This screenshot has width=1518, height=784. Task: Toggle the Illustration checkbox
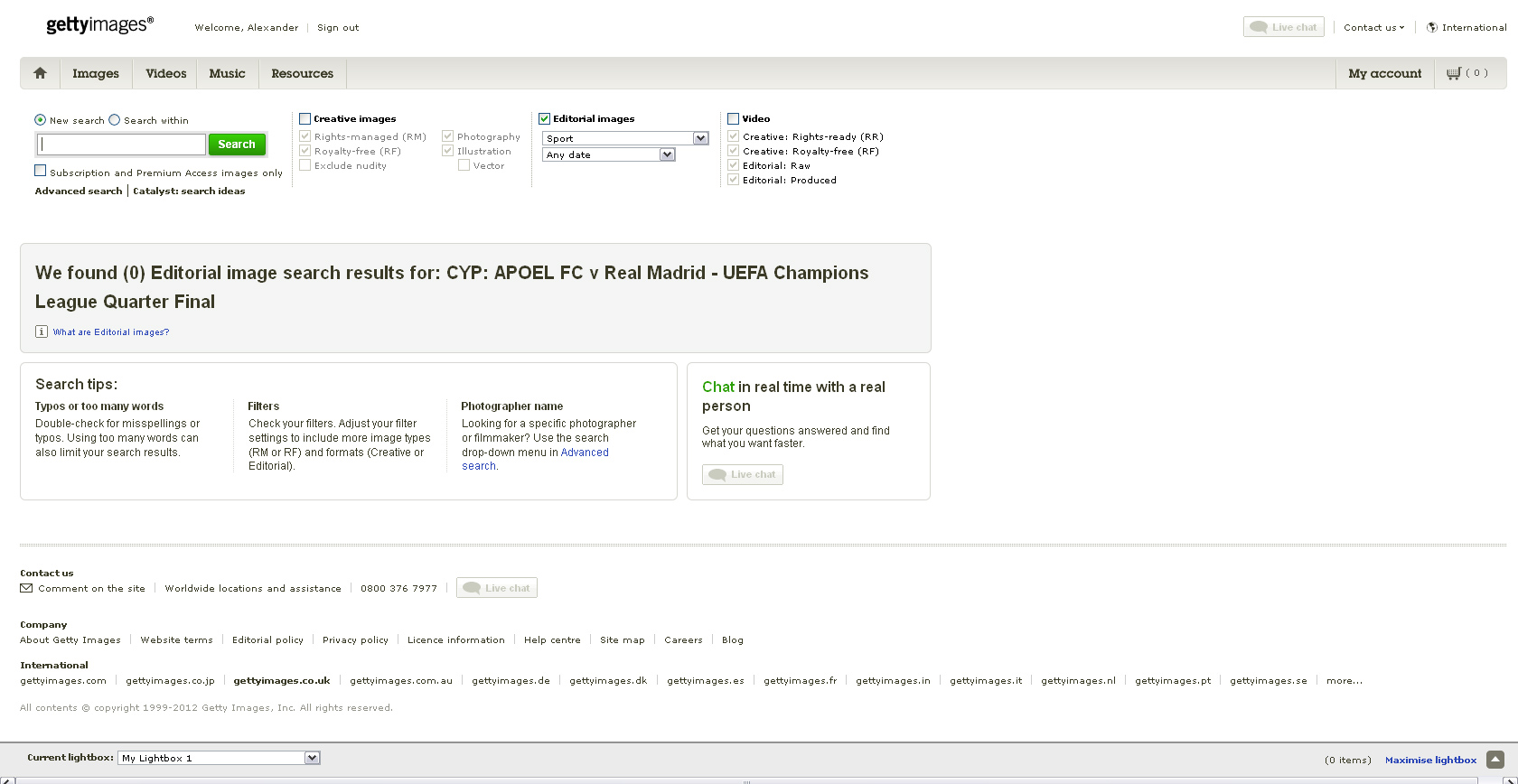pos(447,150)
